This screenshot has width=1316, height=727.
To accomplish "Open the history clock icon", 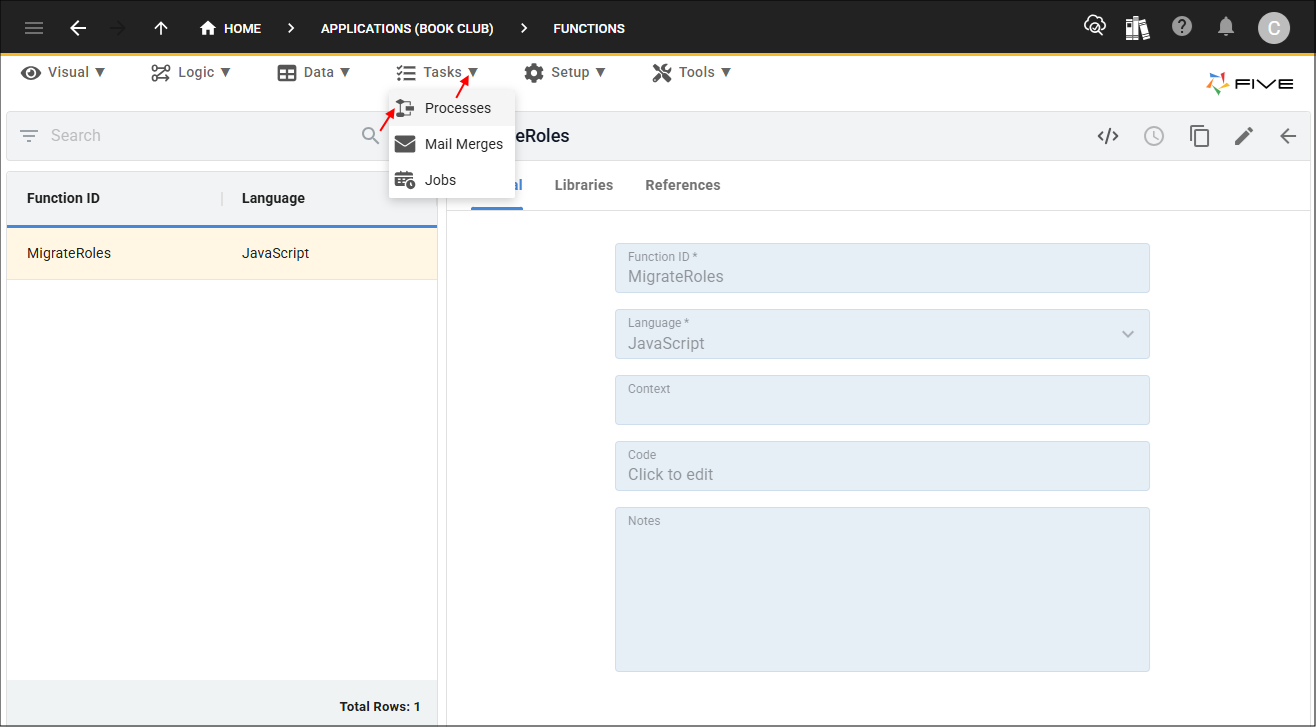I will (x=1154, y=136).
